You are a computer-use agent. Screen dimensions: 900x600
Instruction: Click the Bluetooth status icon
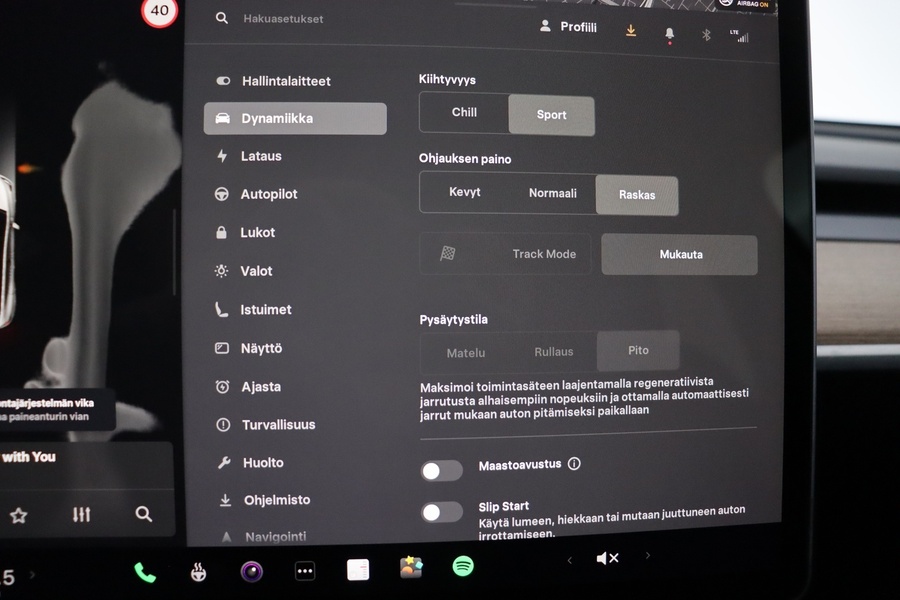pyautogui.click(x=705, y=34)
